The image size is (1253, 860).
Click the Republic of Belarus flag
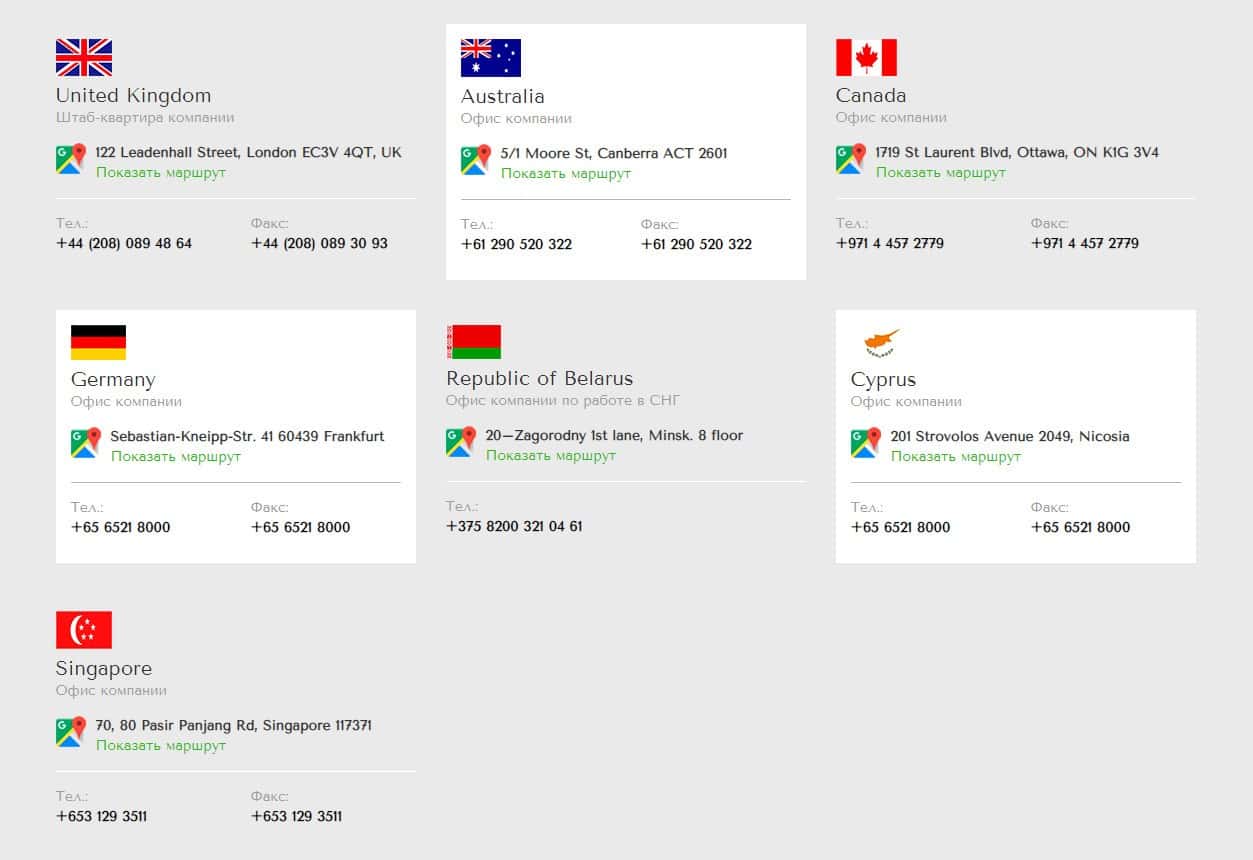(x=474, y=342)
